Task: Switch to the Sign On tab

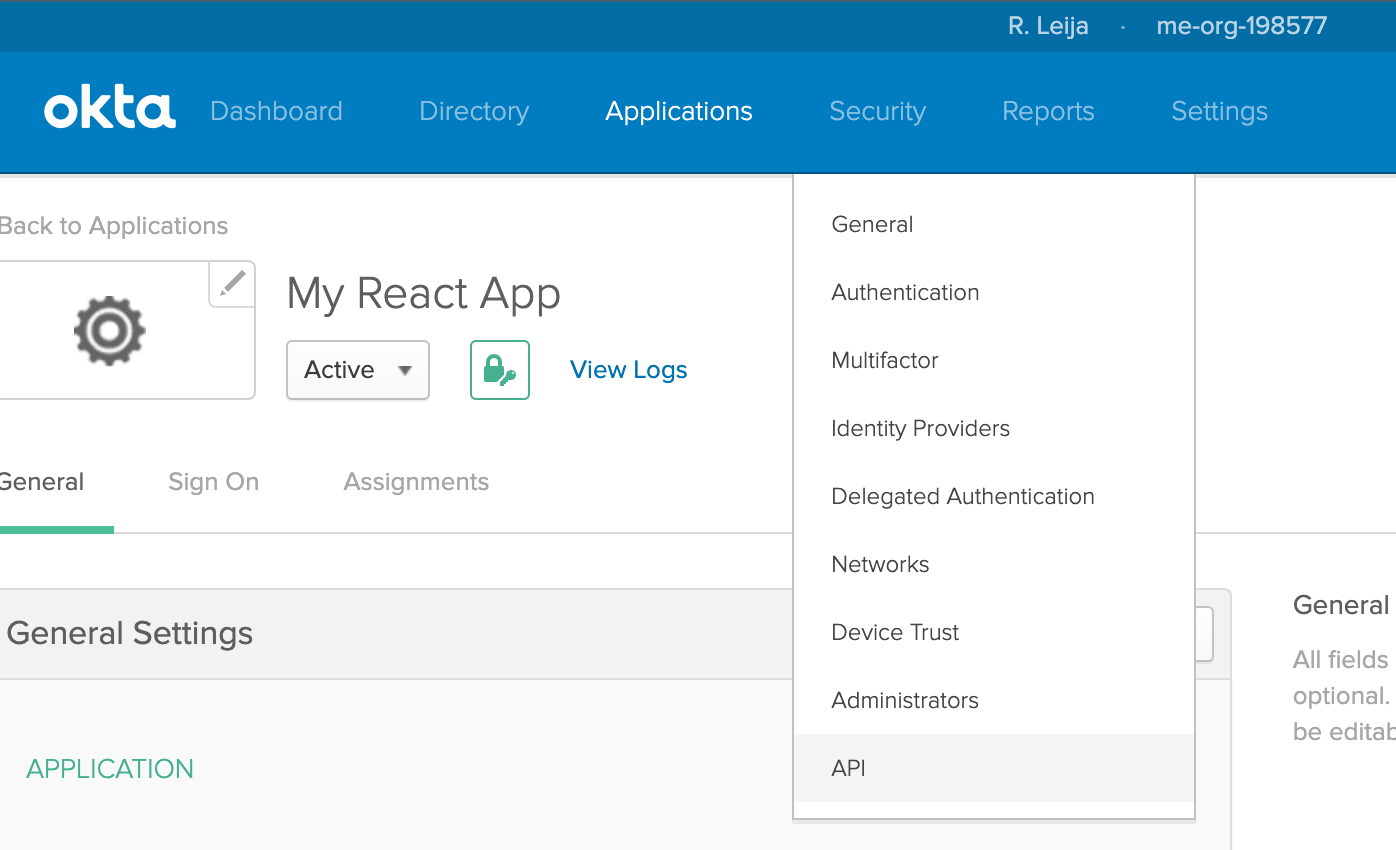Action: click(213, 482)
